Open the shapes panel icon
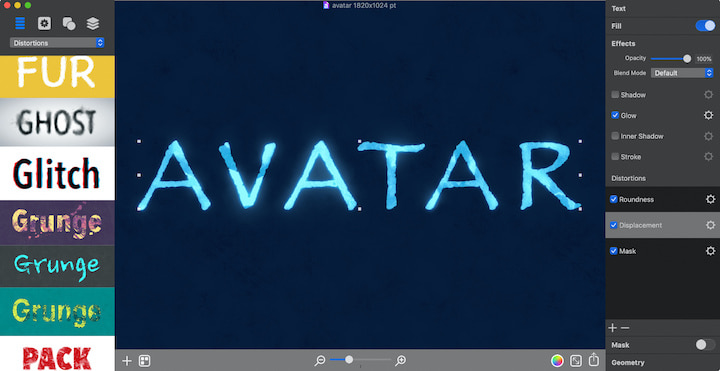The image size is (720, 371). pyautogui.click(x=69, y=23)
